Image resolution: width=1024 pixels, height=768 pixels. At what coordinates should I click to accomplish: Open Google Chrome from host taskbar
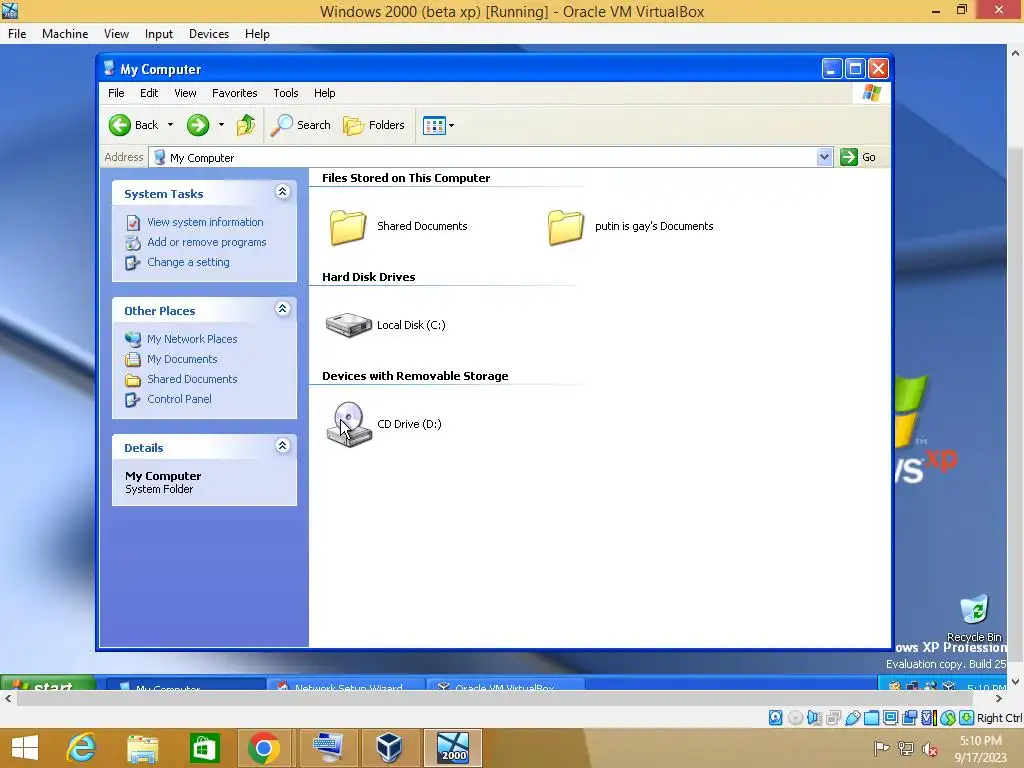(264, 748)
